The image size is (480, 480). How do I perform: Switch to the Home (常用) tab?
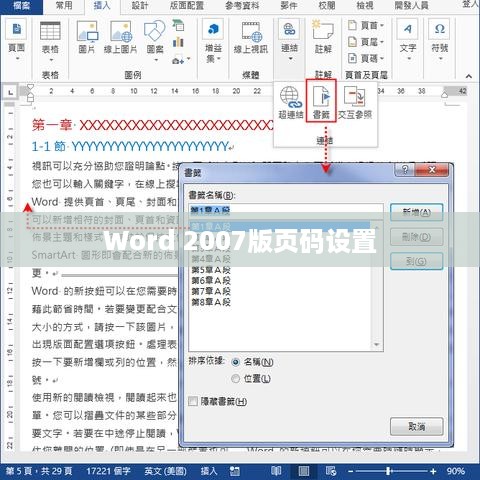pyautogui.click(x=64, y=6)
